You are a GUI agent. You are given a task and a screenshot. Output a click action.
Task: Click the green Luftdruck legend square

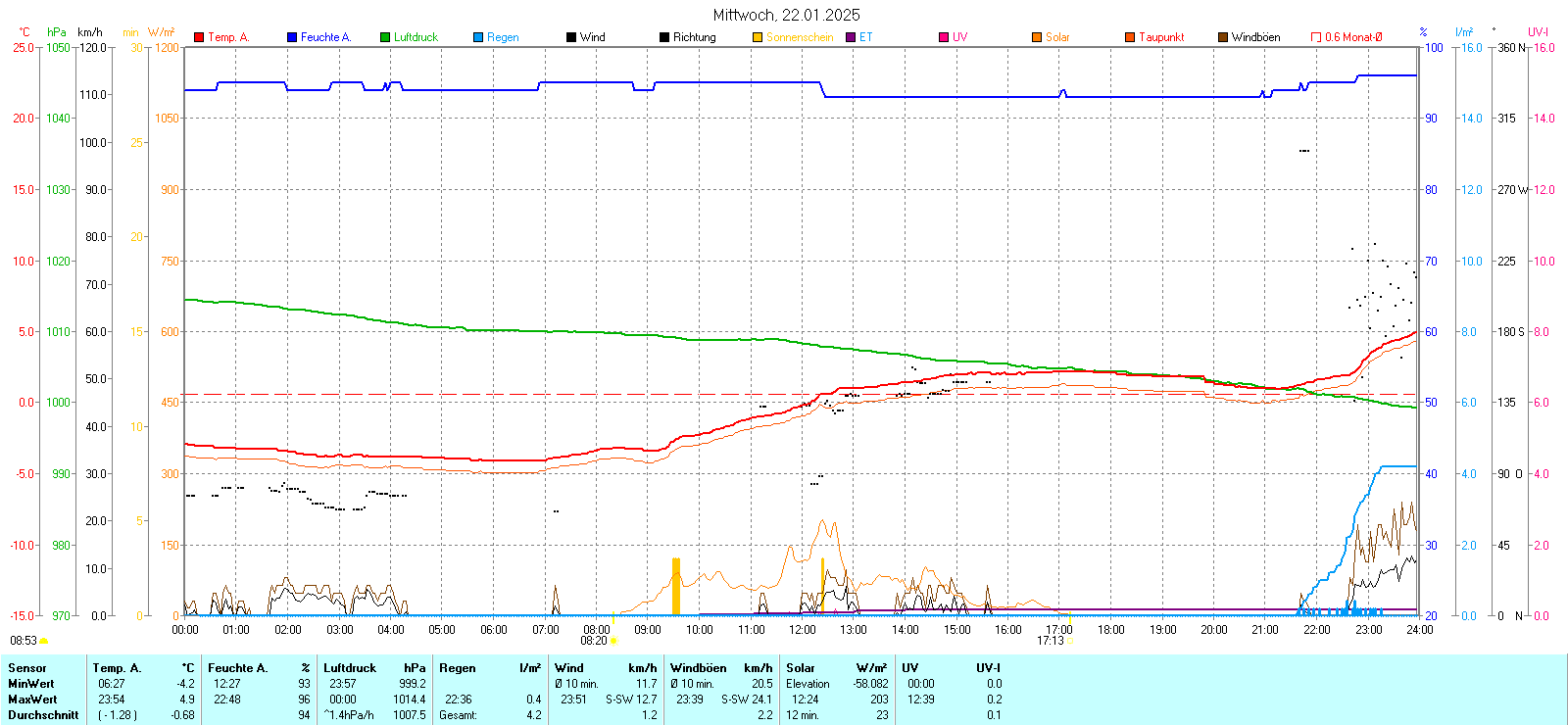point(385,37)
